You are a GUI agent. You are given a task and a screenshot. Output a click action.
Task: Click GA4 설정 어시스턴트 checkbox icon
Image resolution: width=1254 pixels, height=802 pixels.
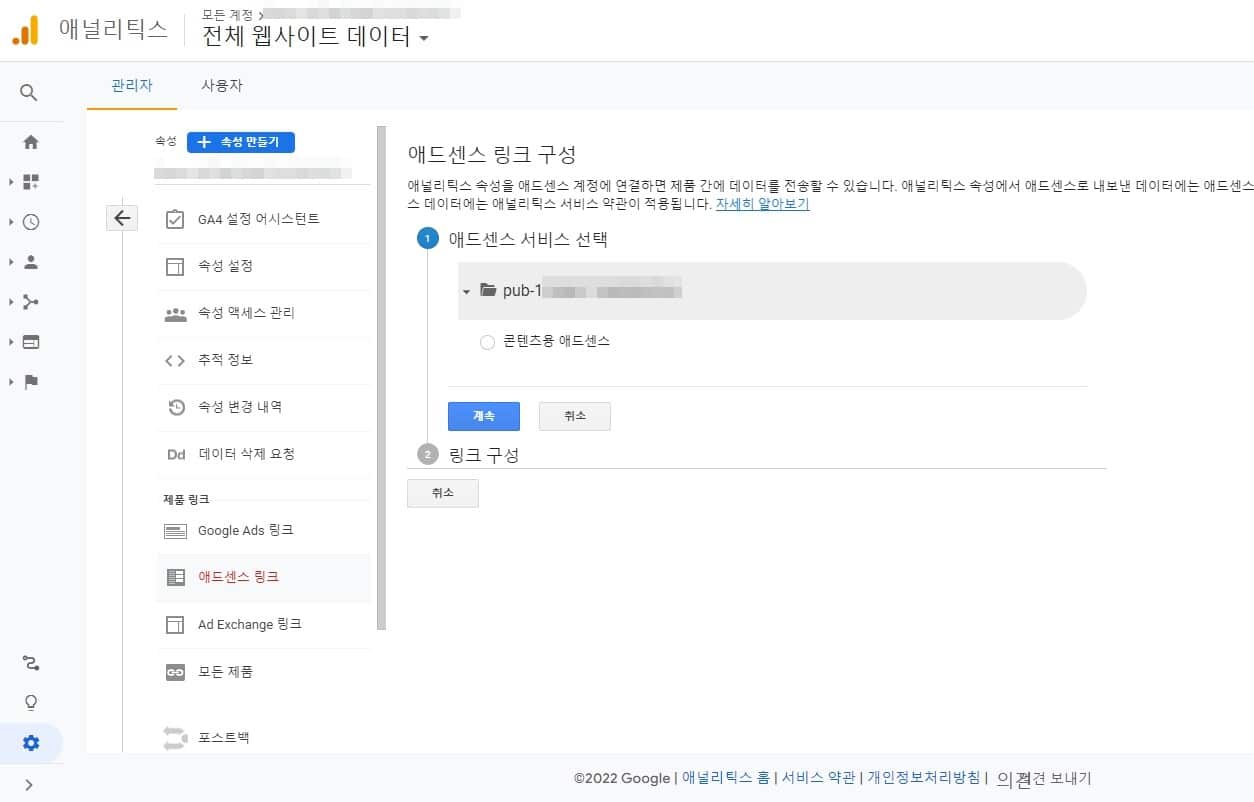tap(175, 219)
